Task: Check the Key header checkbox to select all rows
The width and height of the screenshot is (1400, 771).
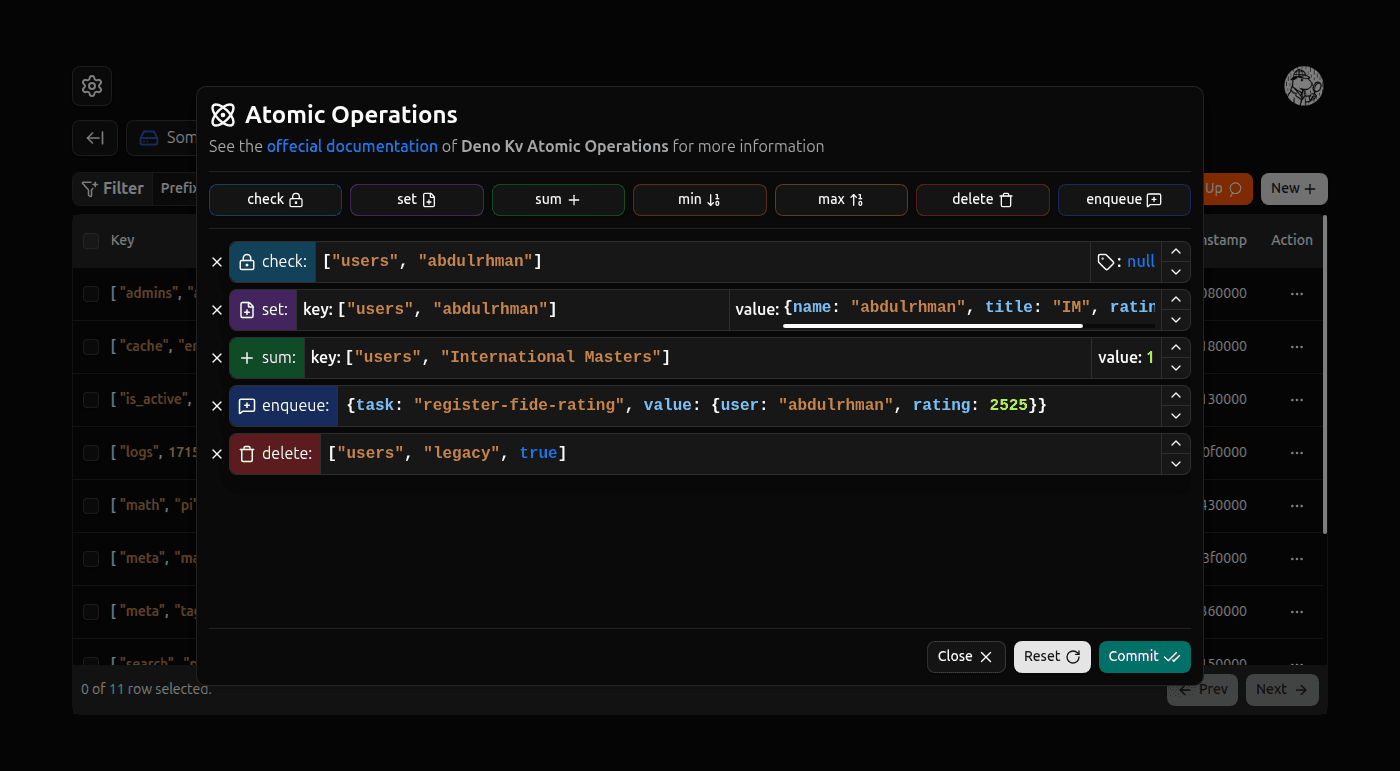Action: pos(89,239)
